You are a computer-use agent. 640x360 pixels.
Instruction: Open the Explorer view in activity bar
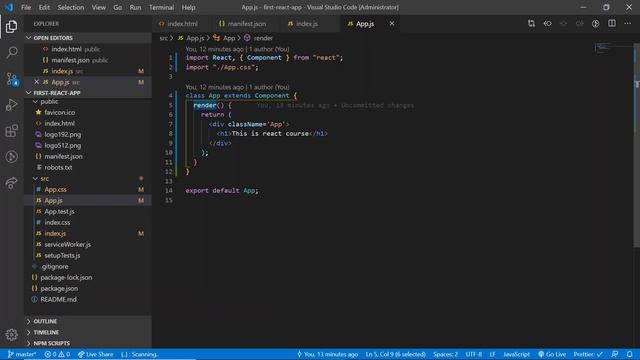point(11,27)
